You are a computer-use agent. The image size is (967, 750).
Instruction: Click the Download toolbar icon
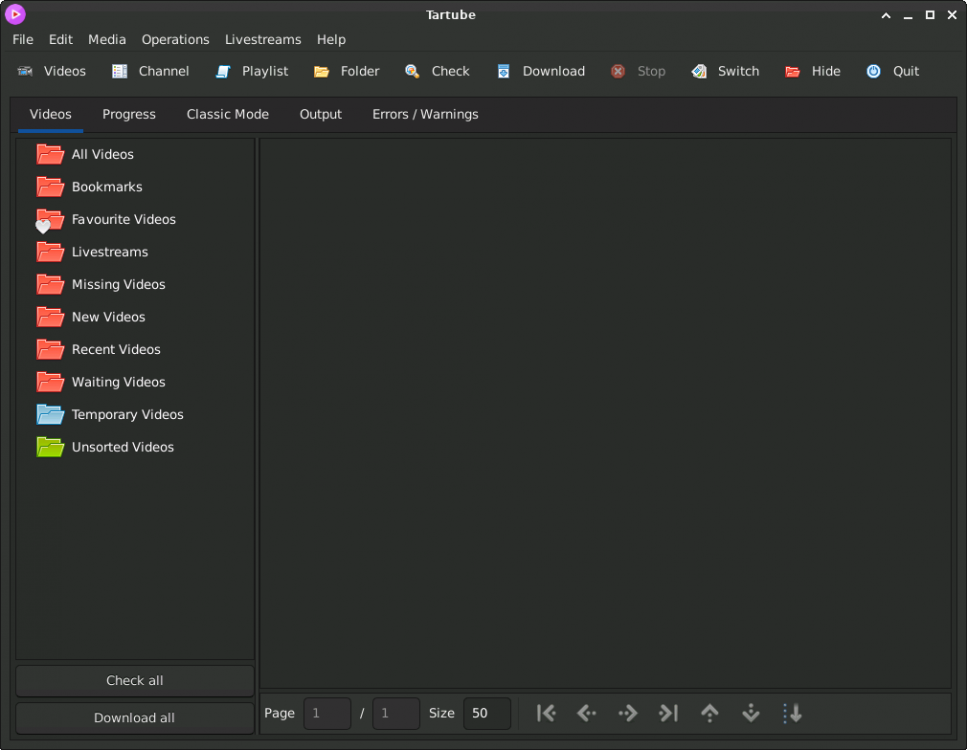coord(503,72)
